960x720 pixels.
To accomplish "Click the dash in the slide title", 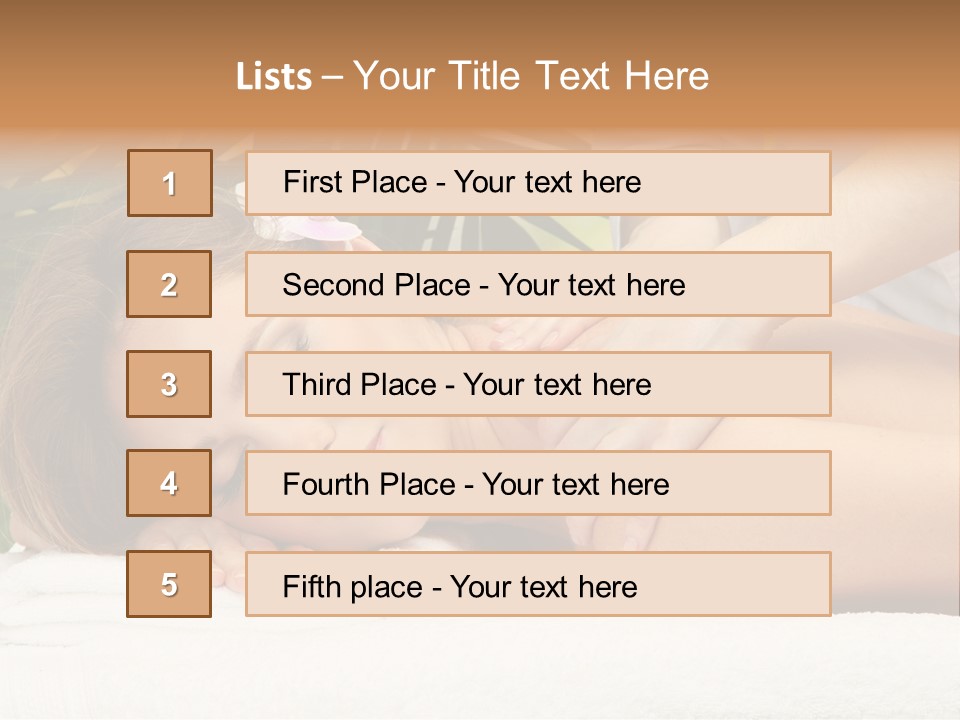I will [x=334, y=77].
